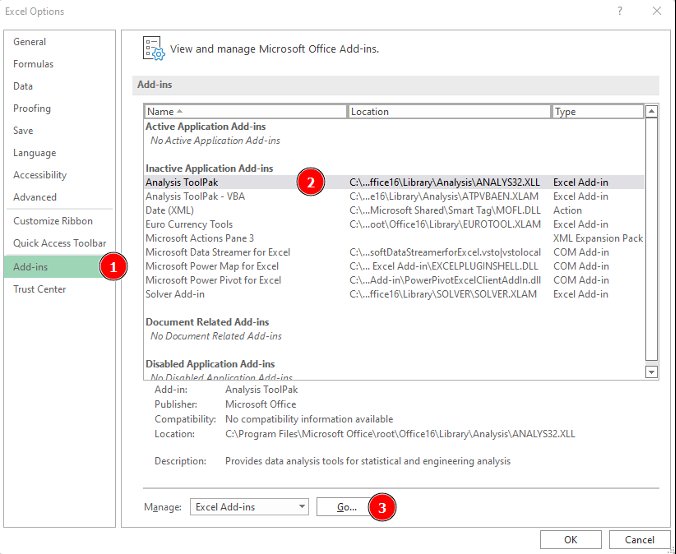Sort add-ins by Name column header

click(x=245, y=112)
